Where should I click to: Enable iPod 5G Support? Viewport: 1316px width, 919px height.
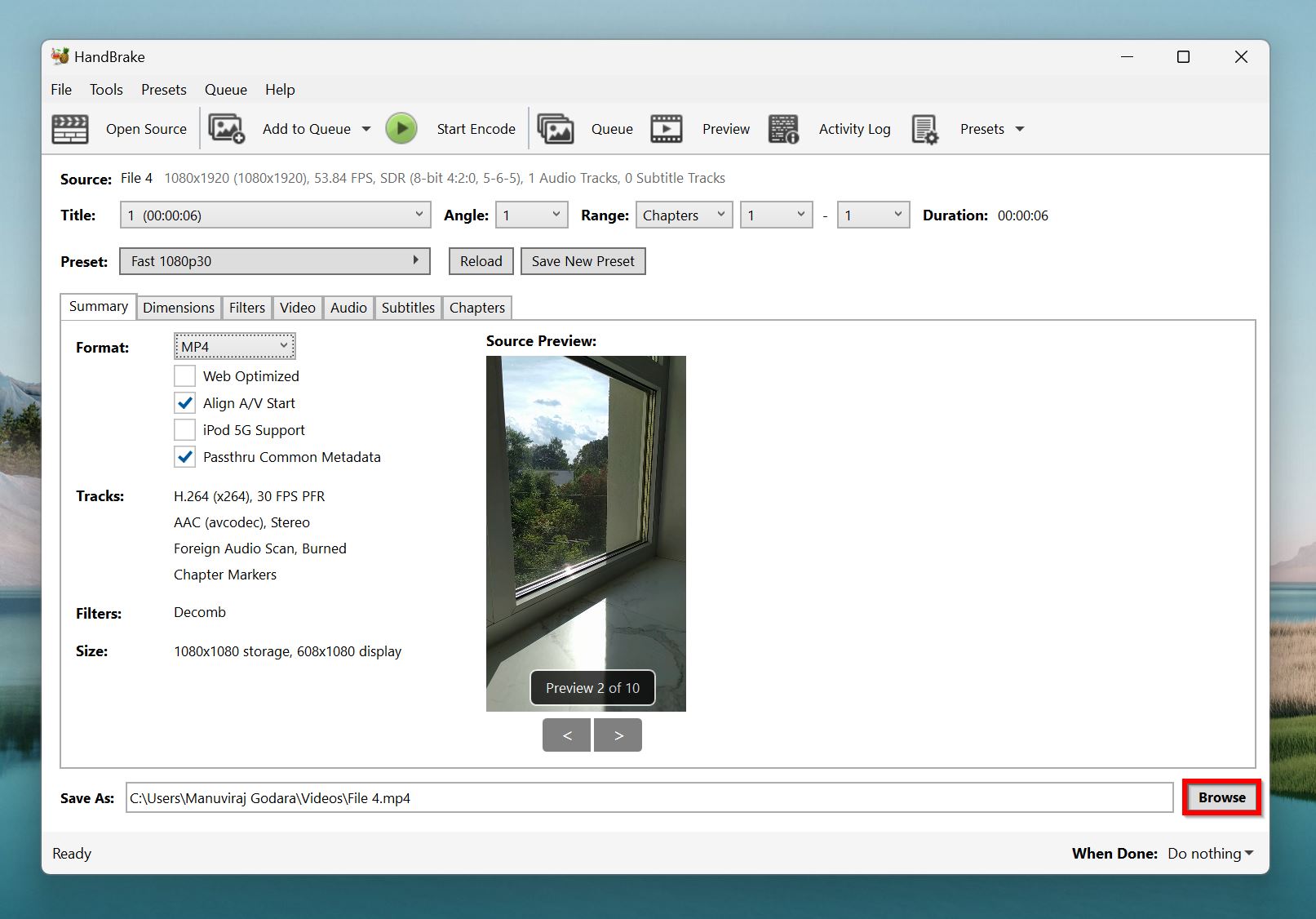[x=184, y=429]
